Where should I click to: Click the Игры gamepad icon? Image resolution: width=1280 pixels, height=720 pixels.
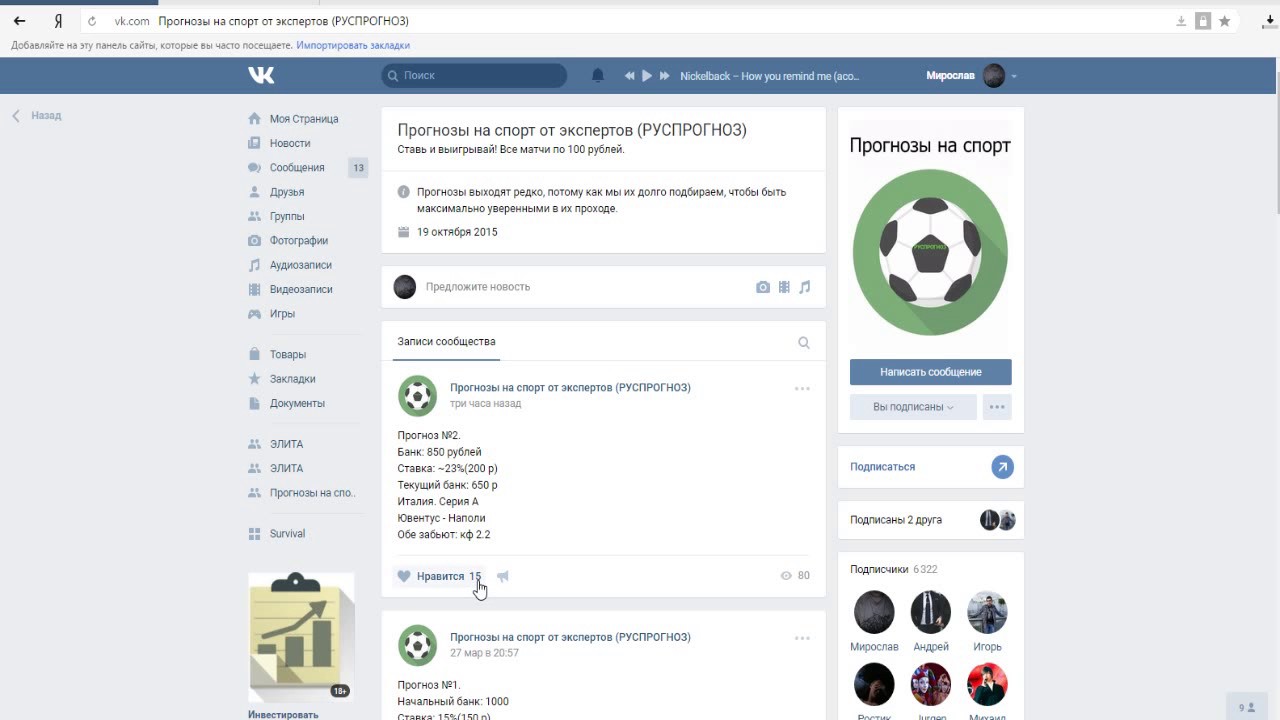[x=254, y=314]
